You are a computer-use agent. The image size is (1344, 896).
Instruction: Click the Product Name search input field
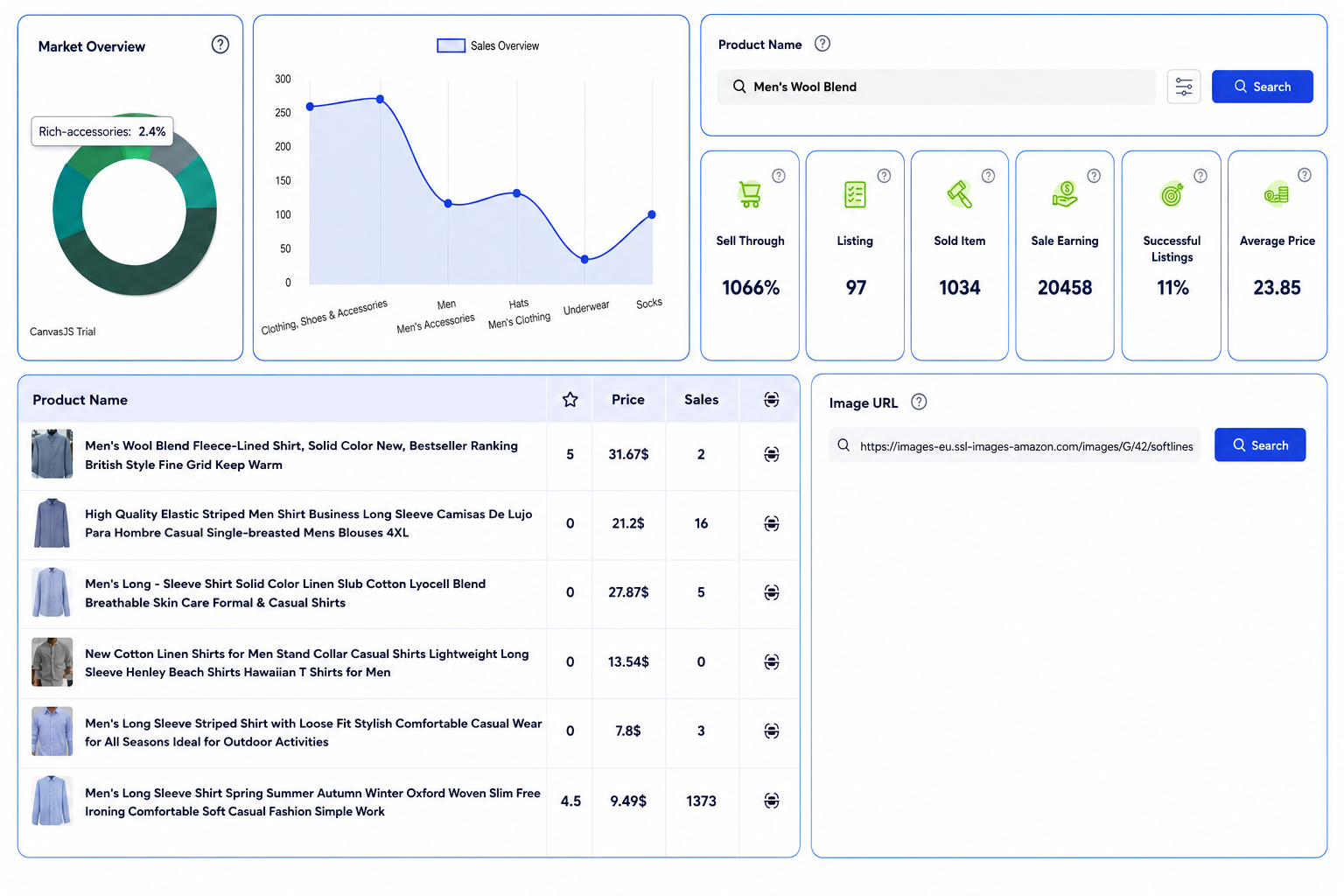936,87
